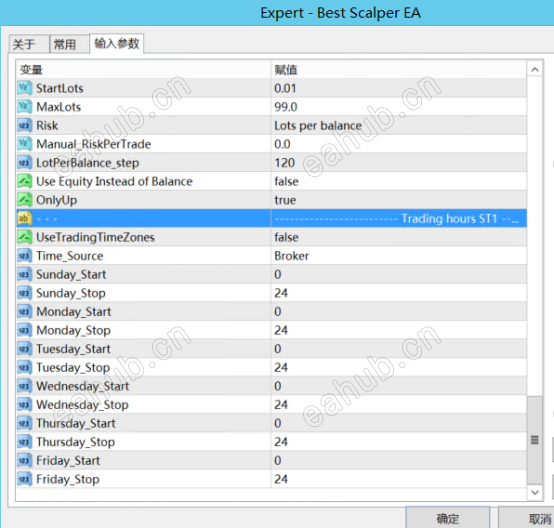554x528 pixels.
Task: Click the LotPerBalance_step row icon
Action: pyautogui.click(x=24, y=163)
